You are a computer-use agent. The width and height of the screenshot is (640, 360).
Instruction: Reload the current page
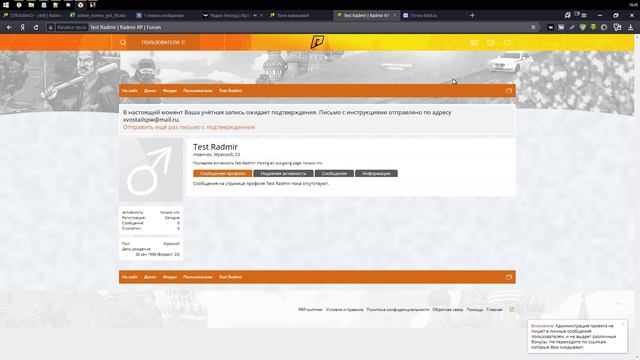click(x=36, y=27)
